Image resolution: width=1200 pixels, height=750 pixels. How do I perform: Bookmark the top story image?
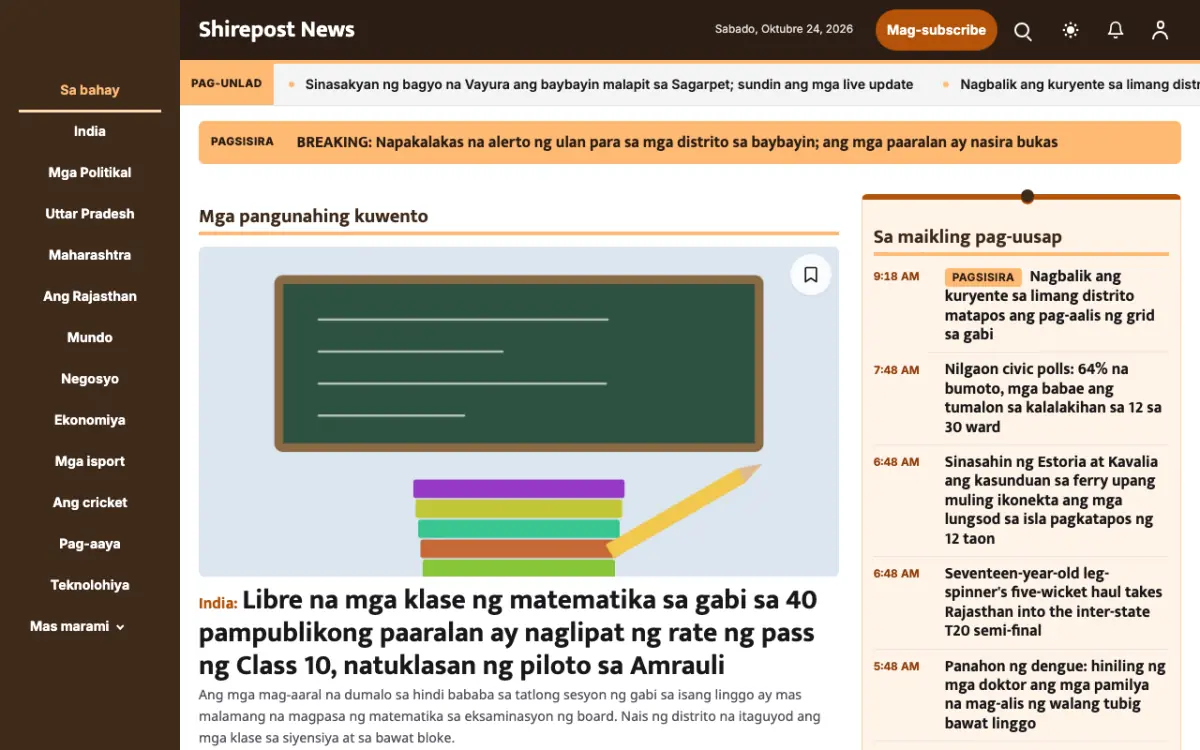pos(811,275)
